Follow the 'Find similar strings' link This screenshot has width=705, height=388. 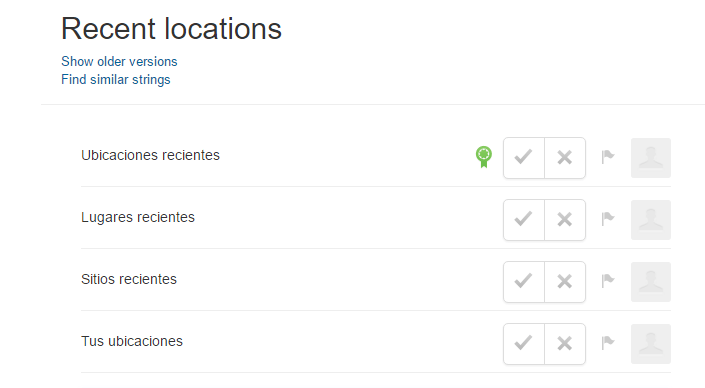tap(116, 80)
